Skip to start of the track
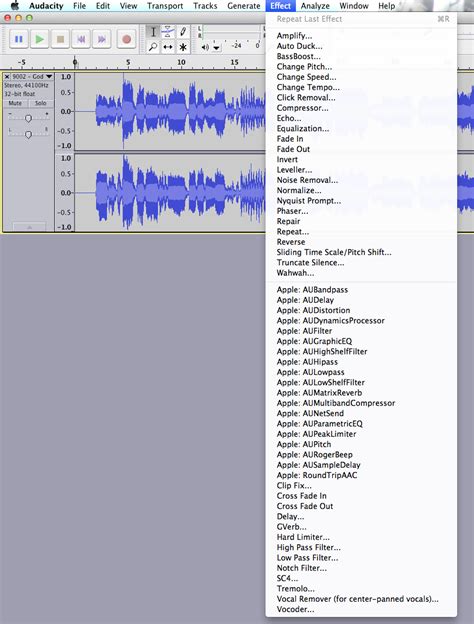Screen dimensions: 474x624 pos(81,39)
